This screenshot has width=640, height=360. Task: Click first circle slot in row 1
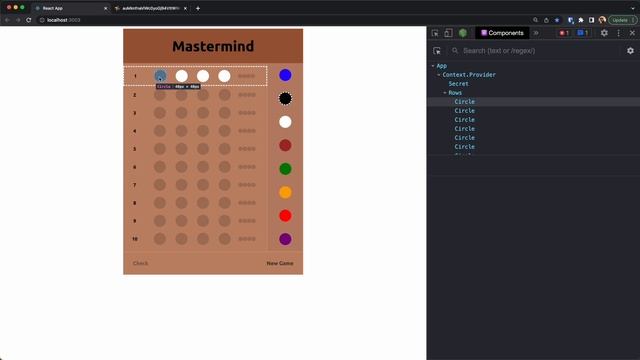[160, 76]
